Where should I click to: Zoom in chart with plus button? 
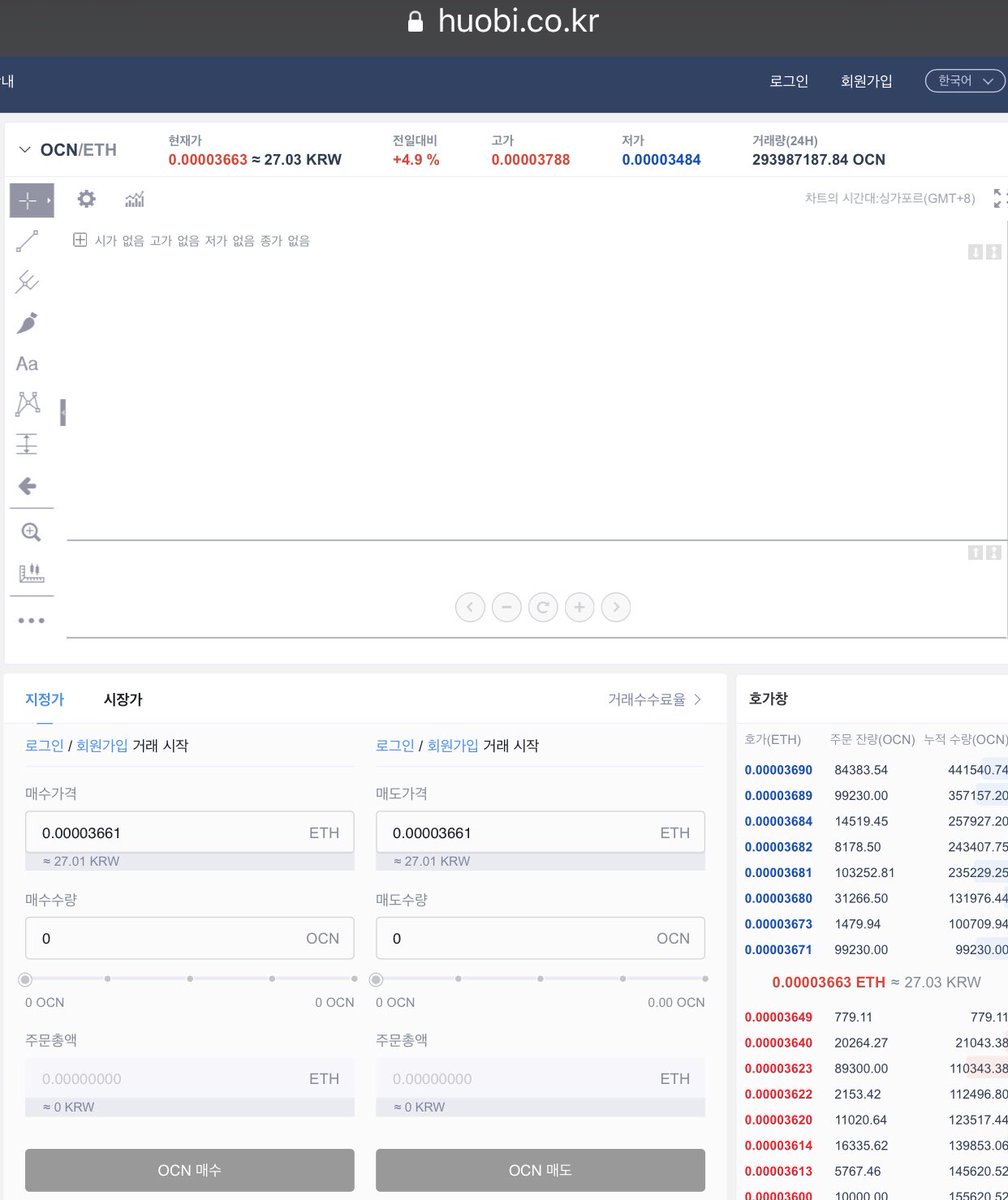tap(580, 607)
